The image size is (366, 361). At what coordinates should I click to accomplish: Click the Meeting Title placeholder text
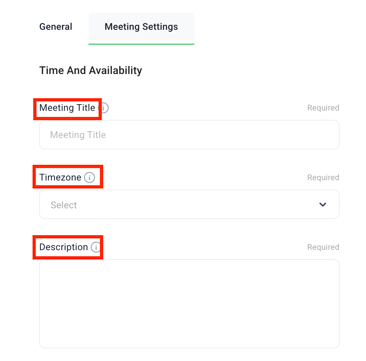(x=78, y=135)
